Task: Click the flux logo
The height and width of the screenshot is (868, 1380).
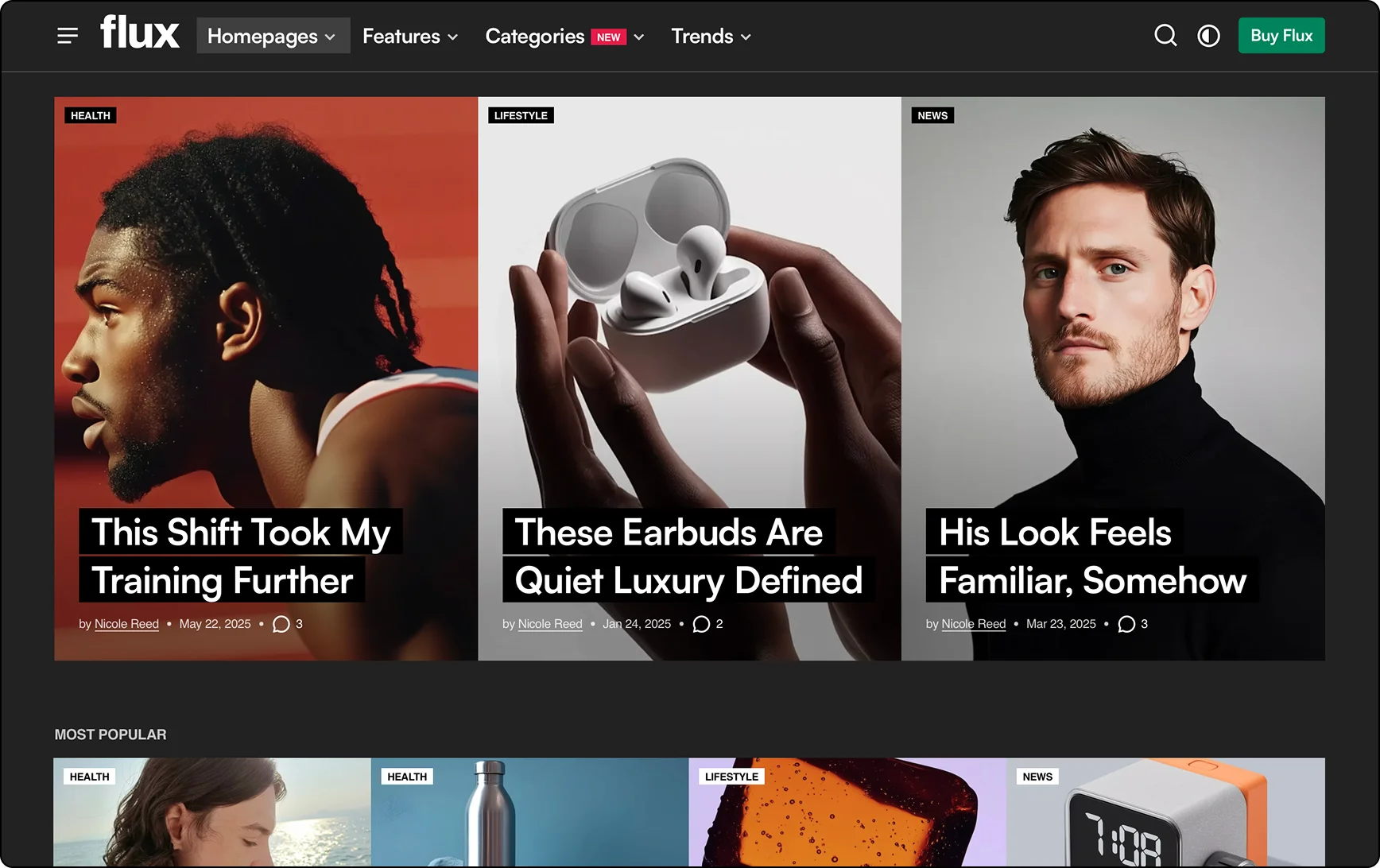Action: [140, 33]
